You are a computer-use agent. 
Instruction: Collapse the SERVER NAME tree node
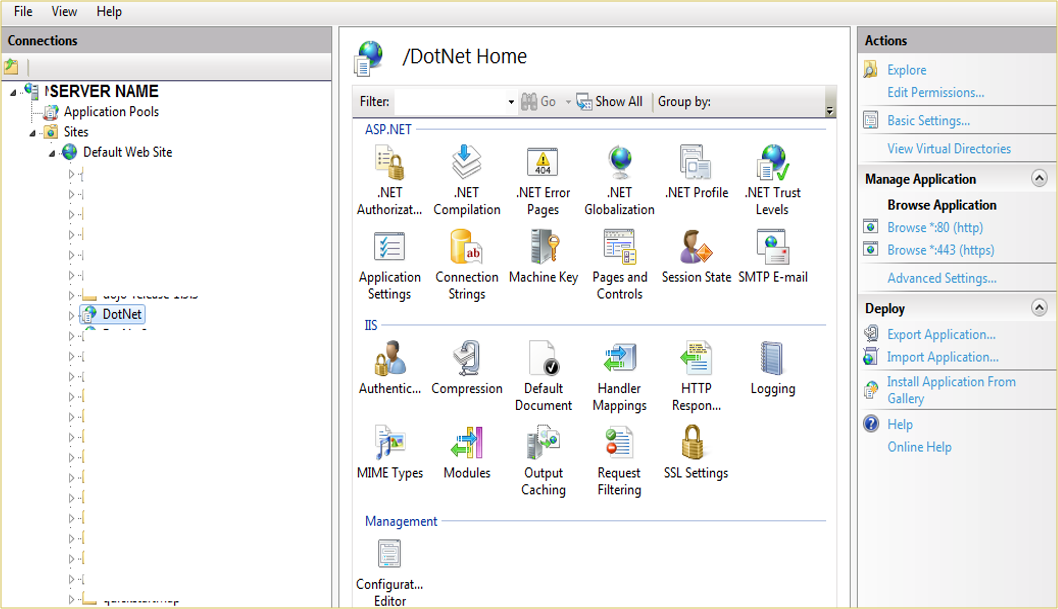pos(13,92)
